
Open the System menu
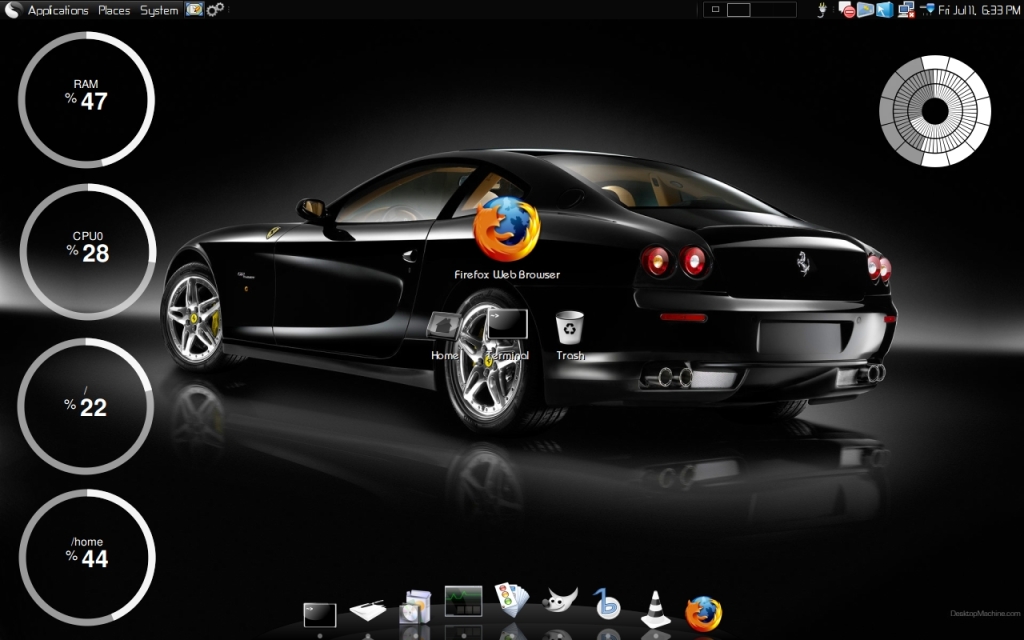tap(159, 10)
